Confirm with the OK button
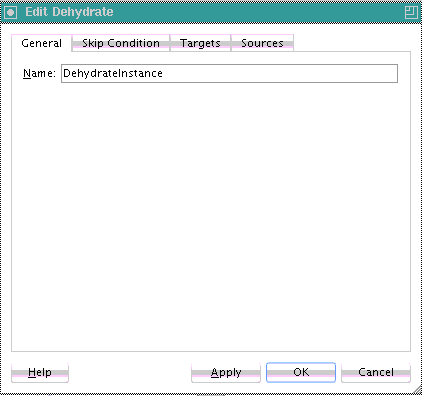 pyautogui.click(x=301, y=372)
